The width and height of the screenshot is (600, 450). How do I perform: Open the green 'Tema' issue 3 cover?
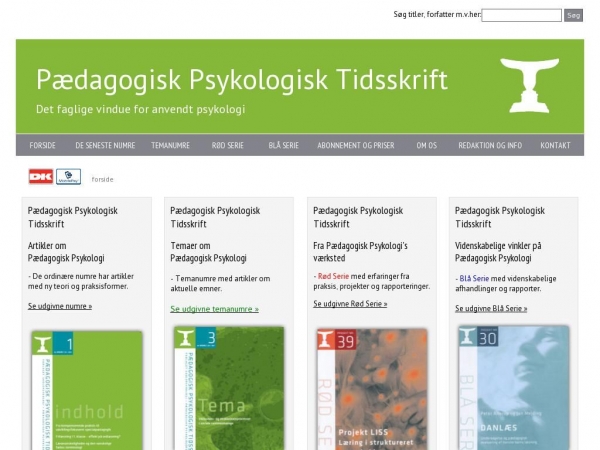[x=229, y=388]
